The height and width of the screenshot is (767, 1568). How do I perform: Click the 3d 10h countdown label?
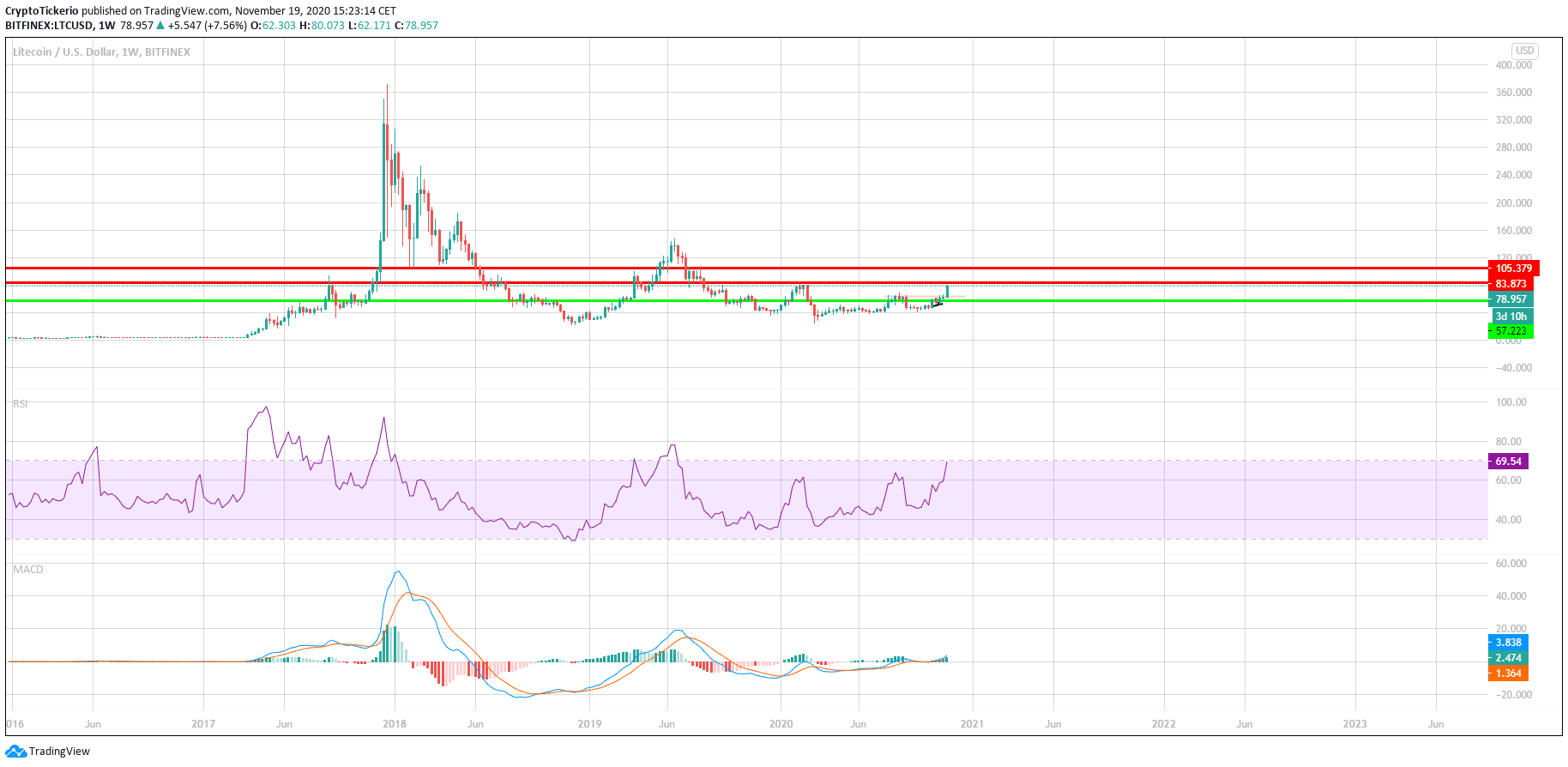point(1511,317)
